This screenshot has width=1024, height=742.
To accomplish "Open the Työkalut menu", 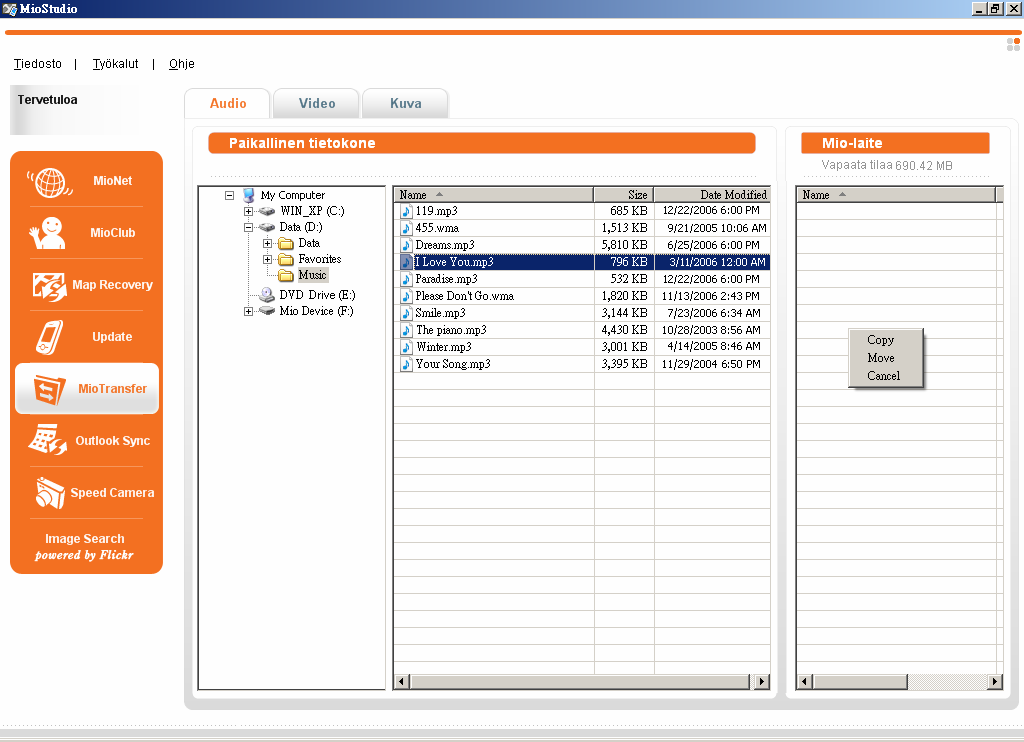I will 116,64.
